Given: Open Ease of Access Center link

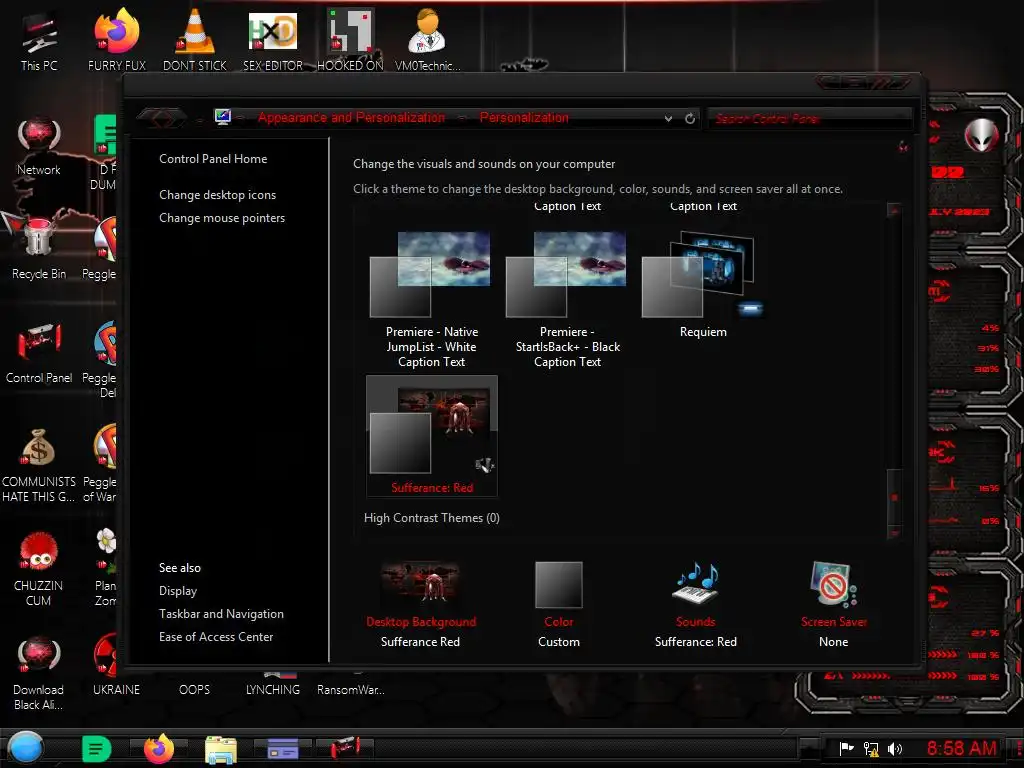Looking at the screenshot, I should (216, 636).
